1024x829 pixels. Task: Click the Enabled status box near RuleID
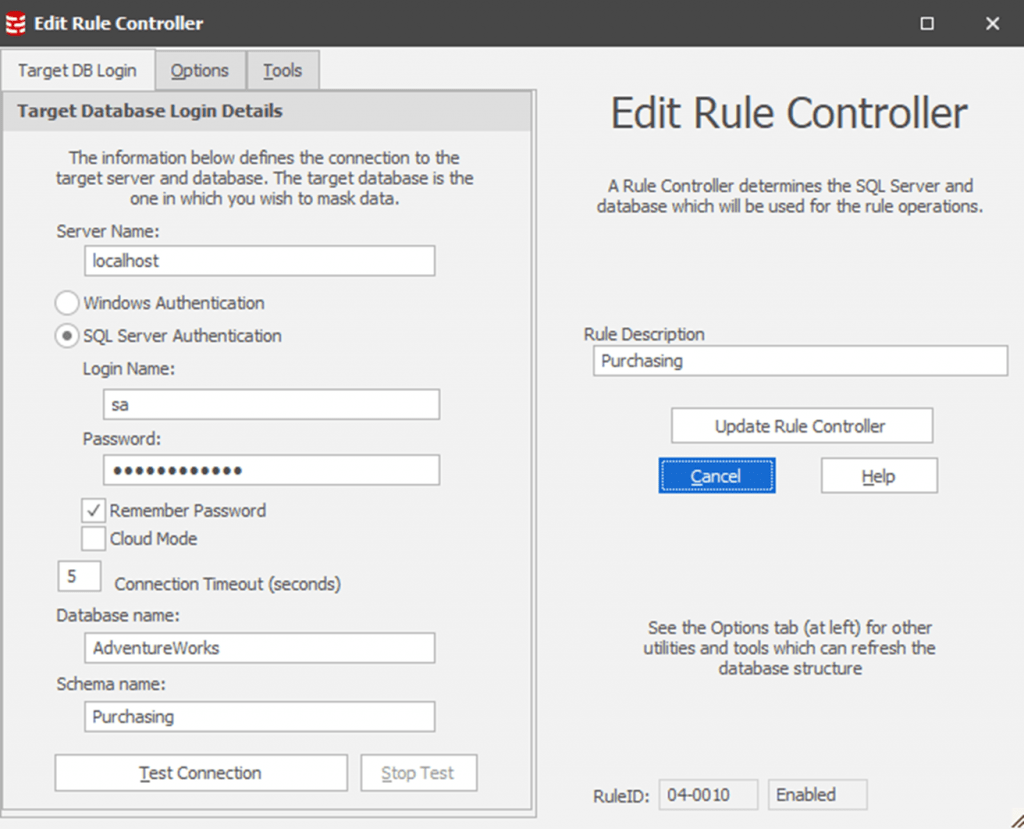816,794
